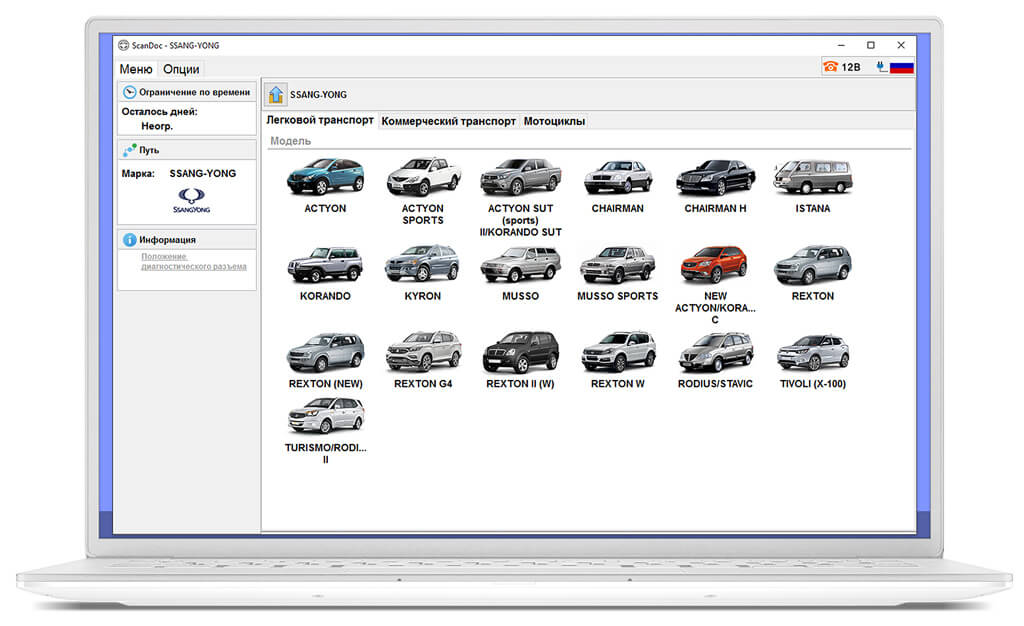This screenshot has height=626, width=1024.
Task: Switch to the Мотоциклы tab
Action: pos(554,121)
